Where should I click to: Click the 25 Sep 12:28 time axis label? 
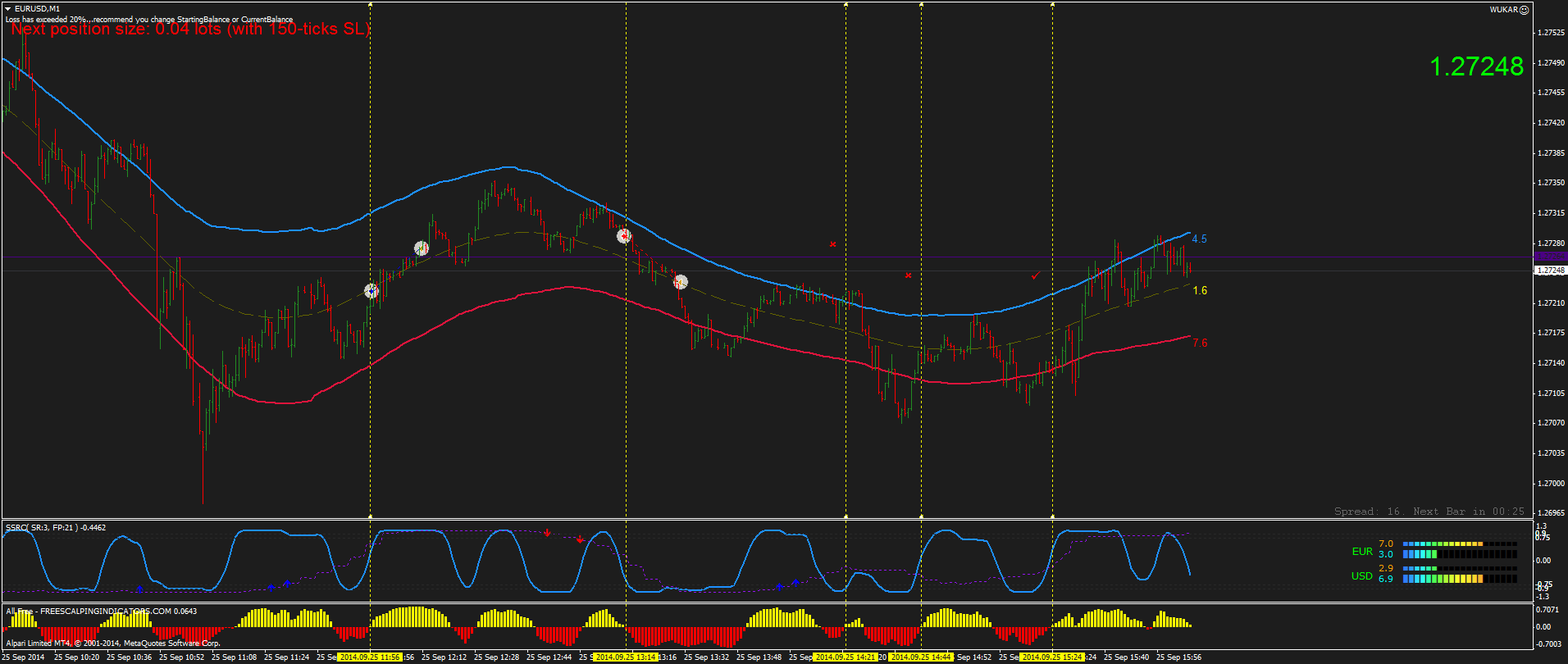pyautogui.click(x=496, y=657)
